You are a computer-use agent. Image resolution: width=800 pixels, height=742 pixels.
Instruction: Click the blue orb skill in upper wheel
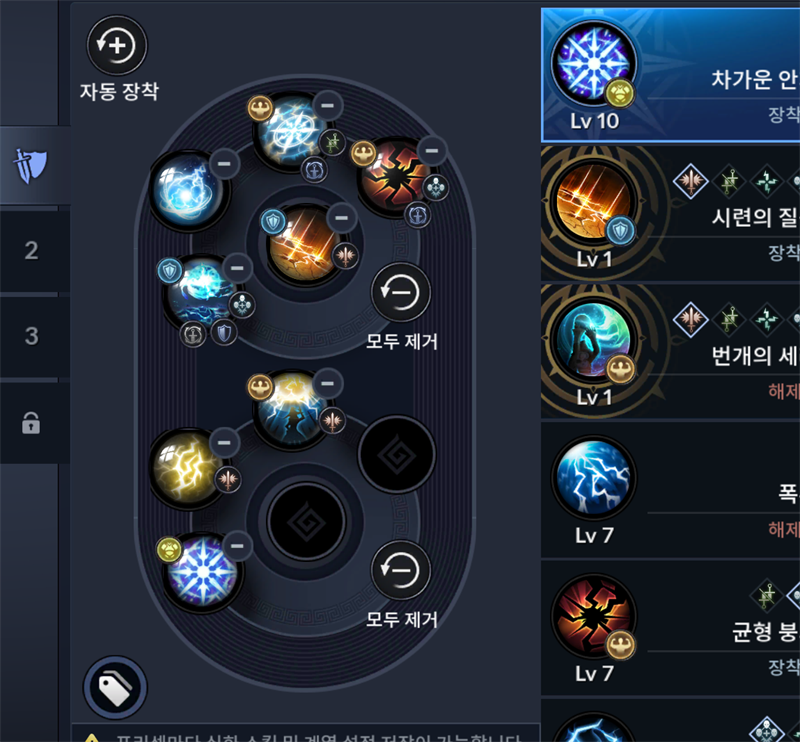click(x=186, y=189)
